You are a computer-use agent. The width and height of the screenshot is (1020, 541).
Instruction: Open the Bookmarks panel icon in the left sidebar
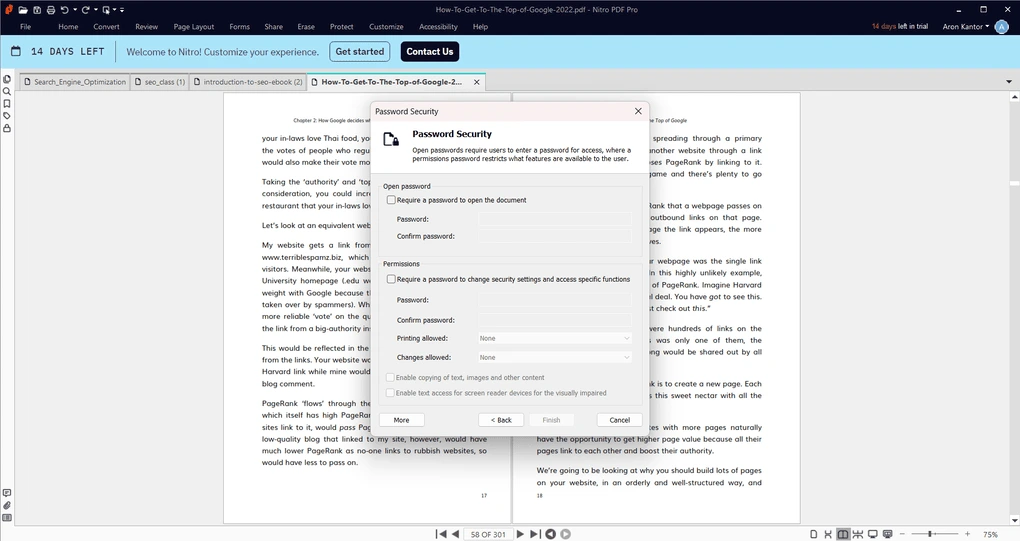coord(7,104)
